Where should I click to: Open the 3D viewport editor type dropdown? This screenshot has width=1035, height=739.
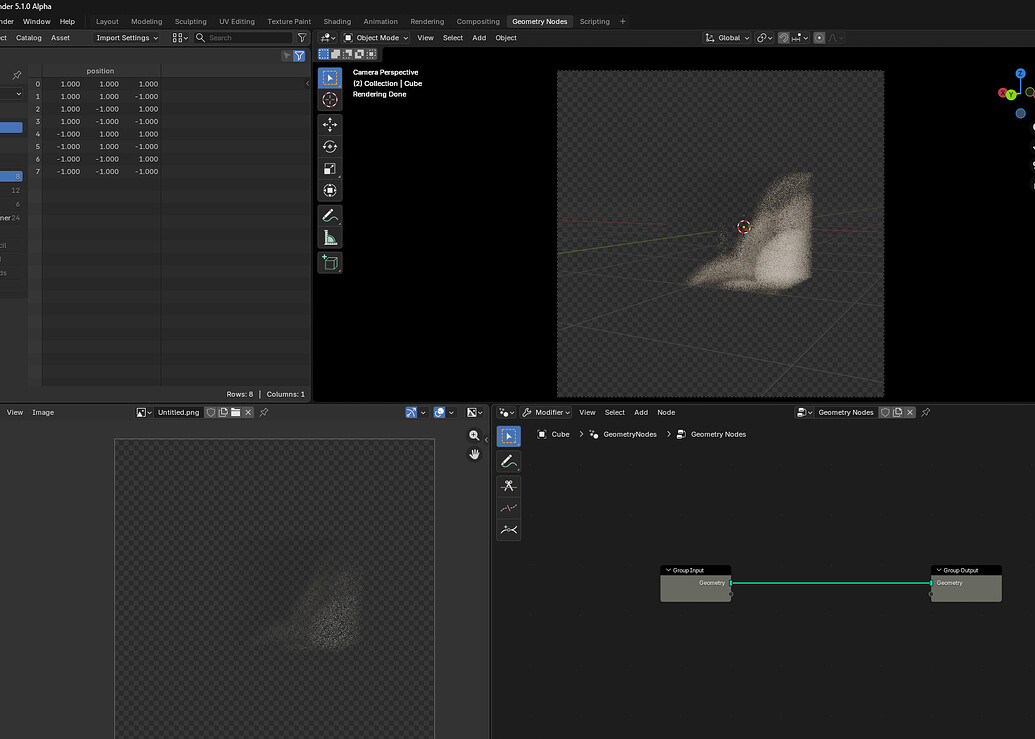tap(327, 38)
